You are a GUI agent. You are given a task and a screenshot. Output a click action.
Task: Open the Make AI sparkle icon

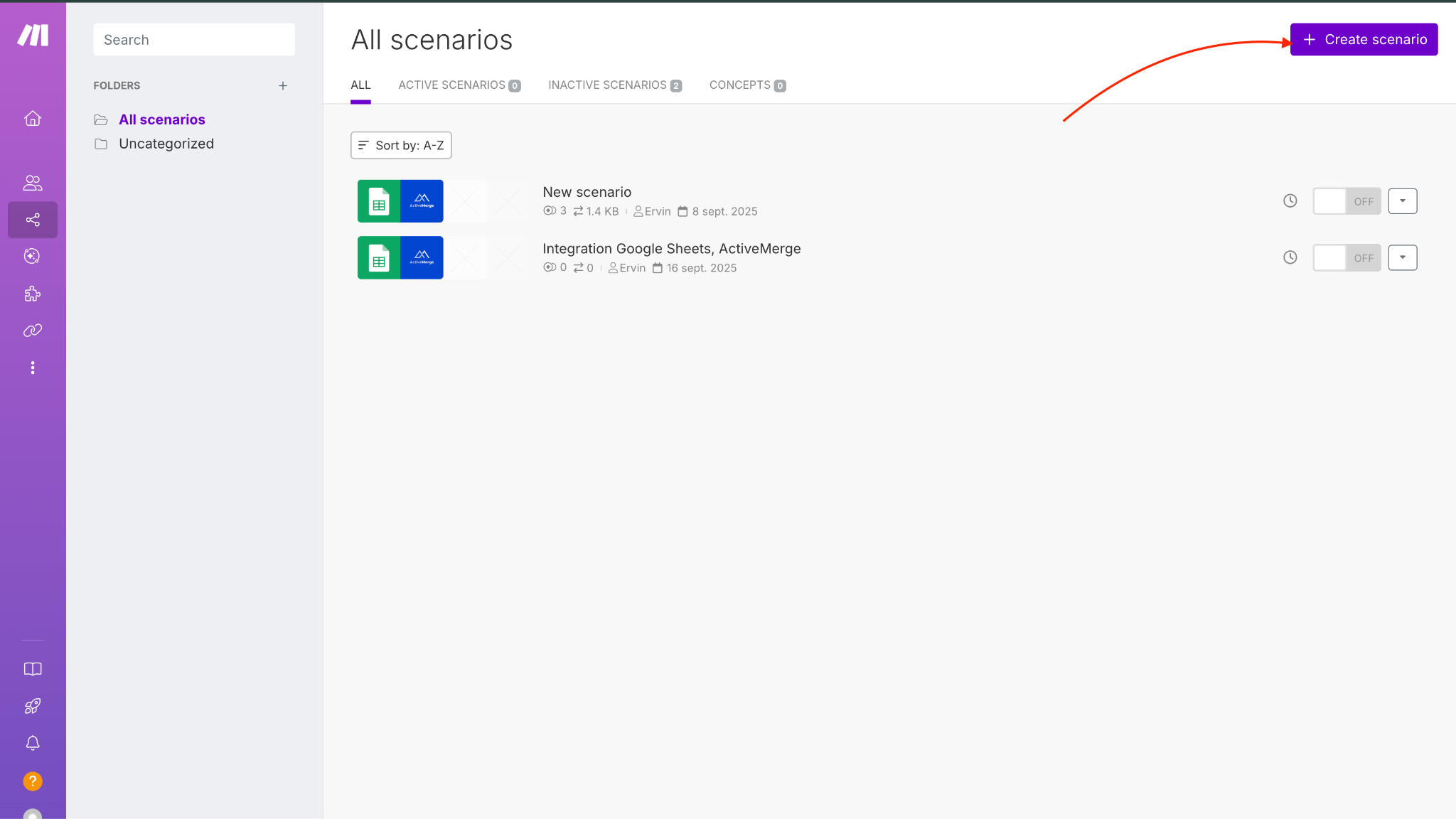click(32, 257)
